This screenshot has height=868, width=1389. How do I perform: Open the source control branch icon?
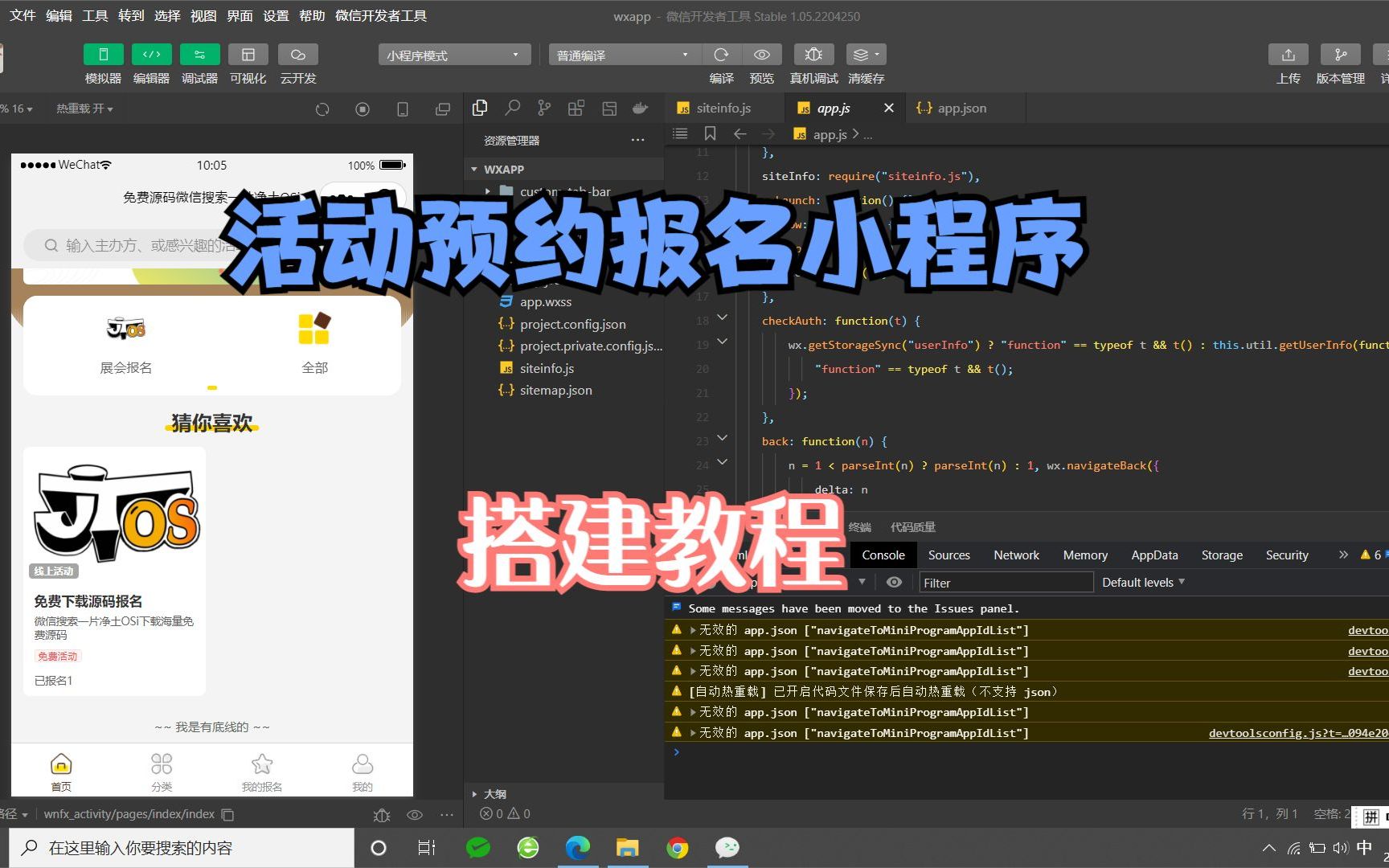(x=544, y=108)
